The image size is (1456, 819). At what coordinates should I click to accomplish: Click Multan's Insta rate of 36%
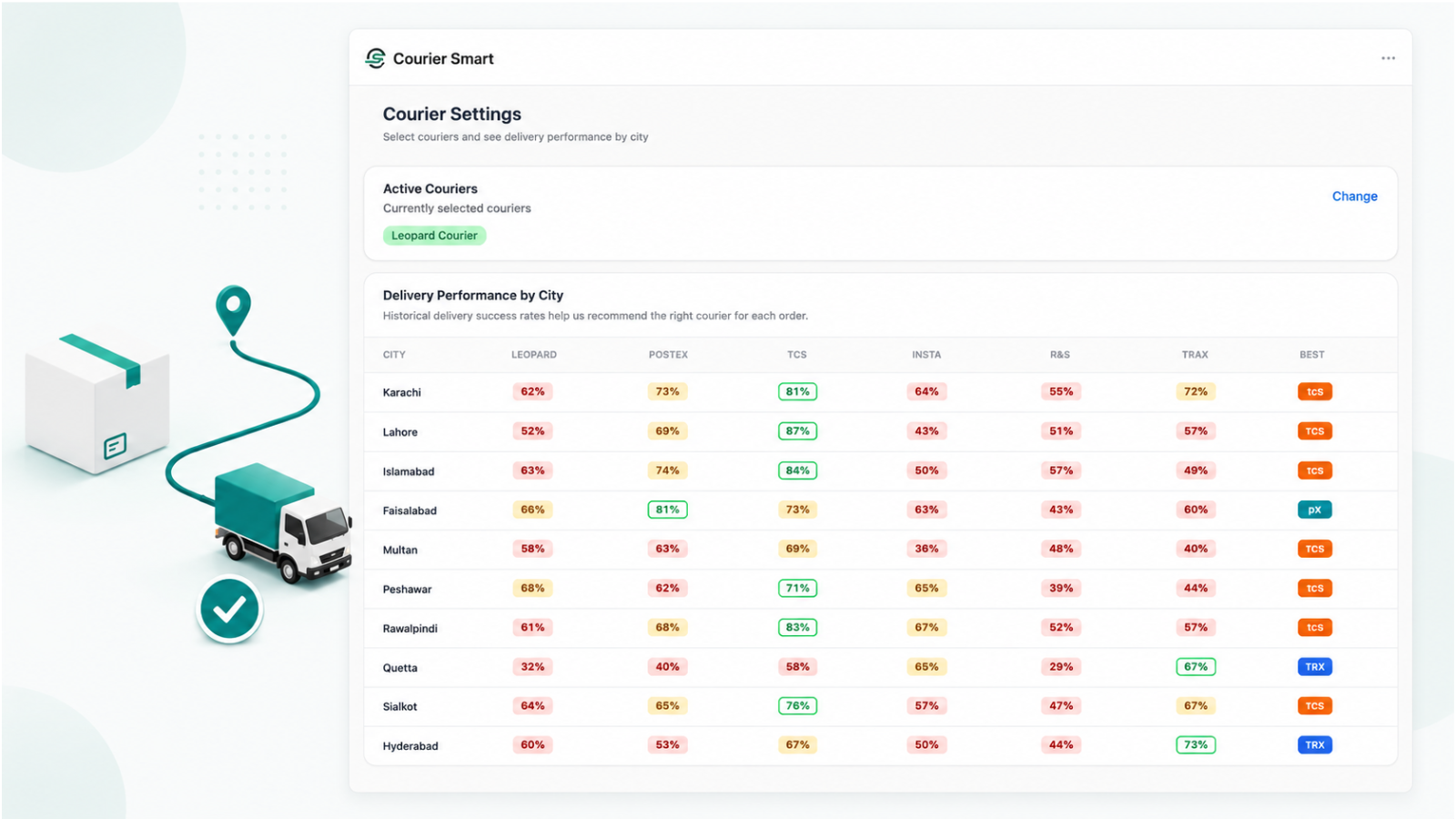pyautogui.click(x=926, y=549)
